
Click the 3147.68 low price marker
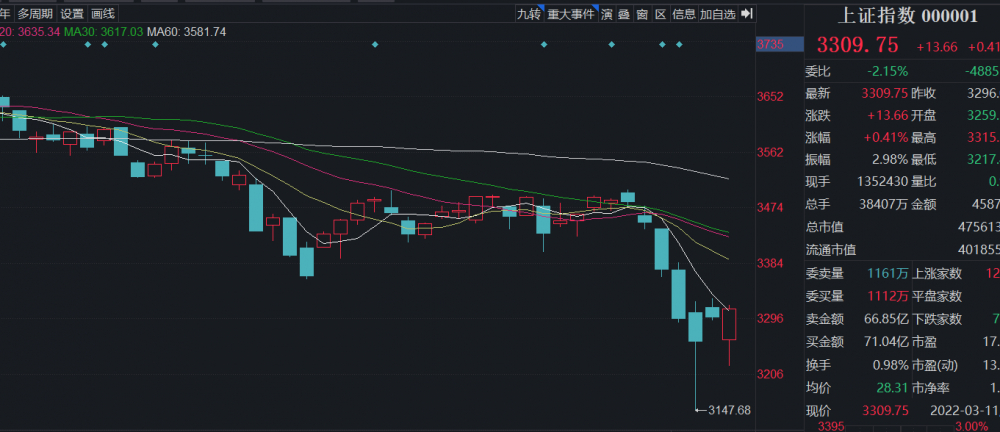[727, 410]
